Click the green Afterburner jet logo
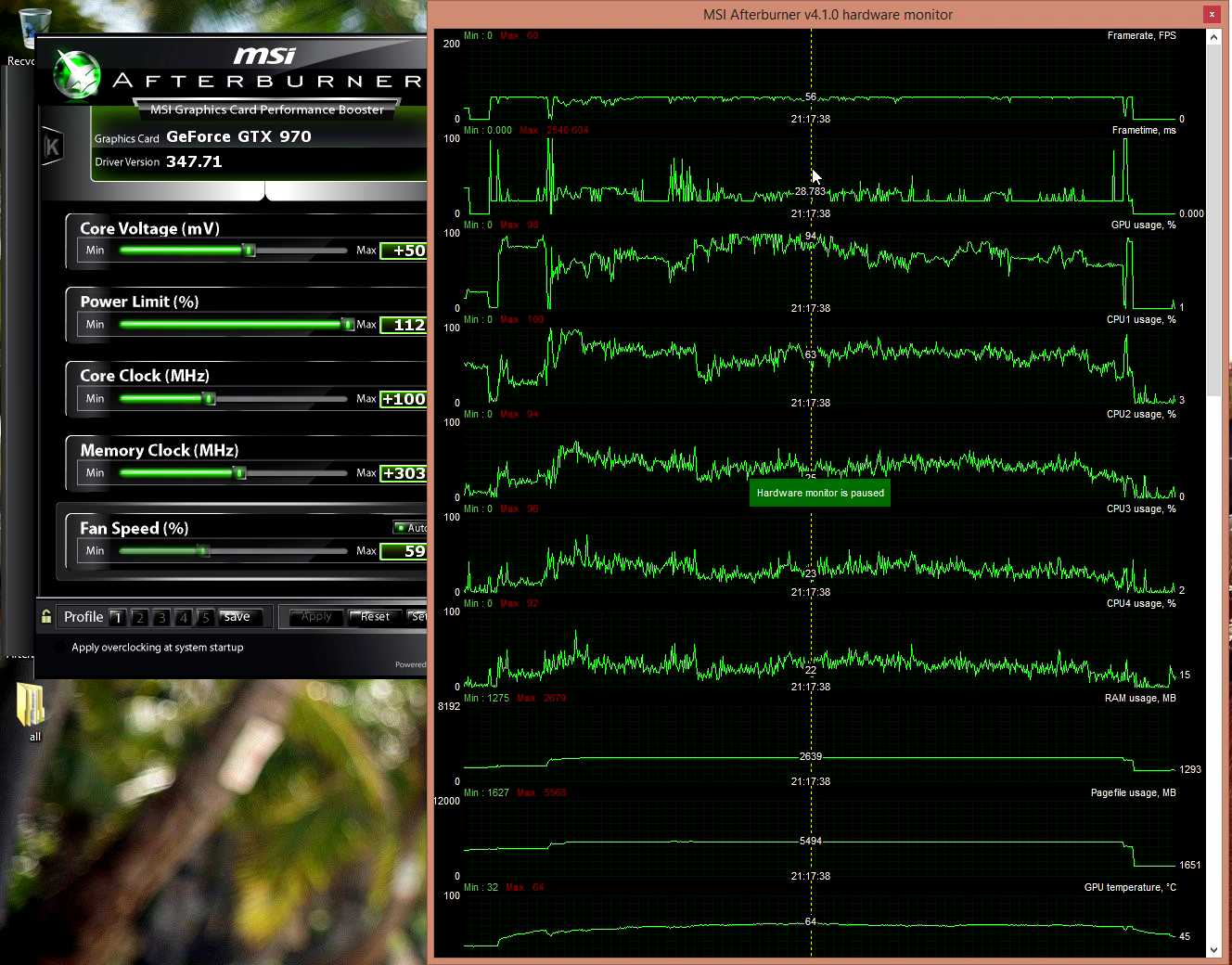 tap(77, 74)
